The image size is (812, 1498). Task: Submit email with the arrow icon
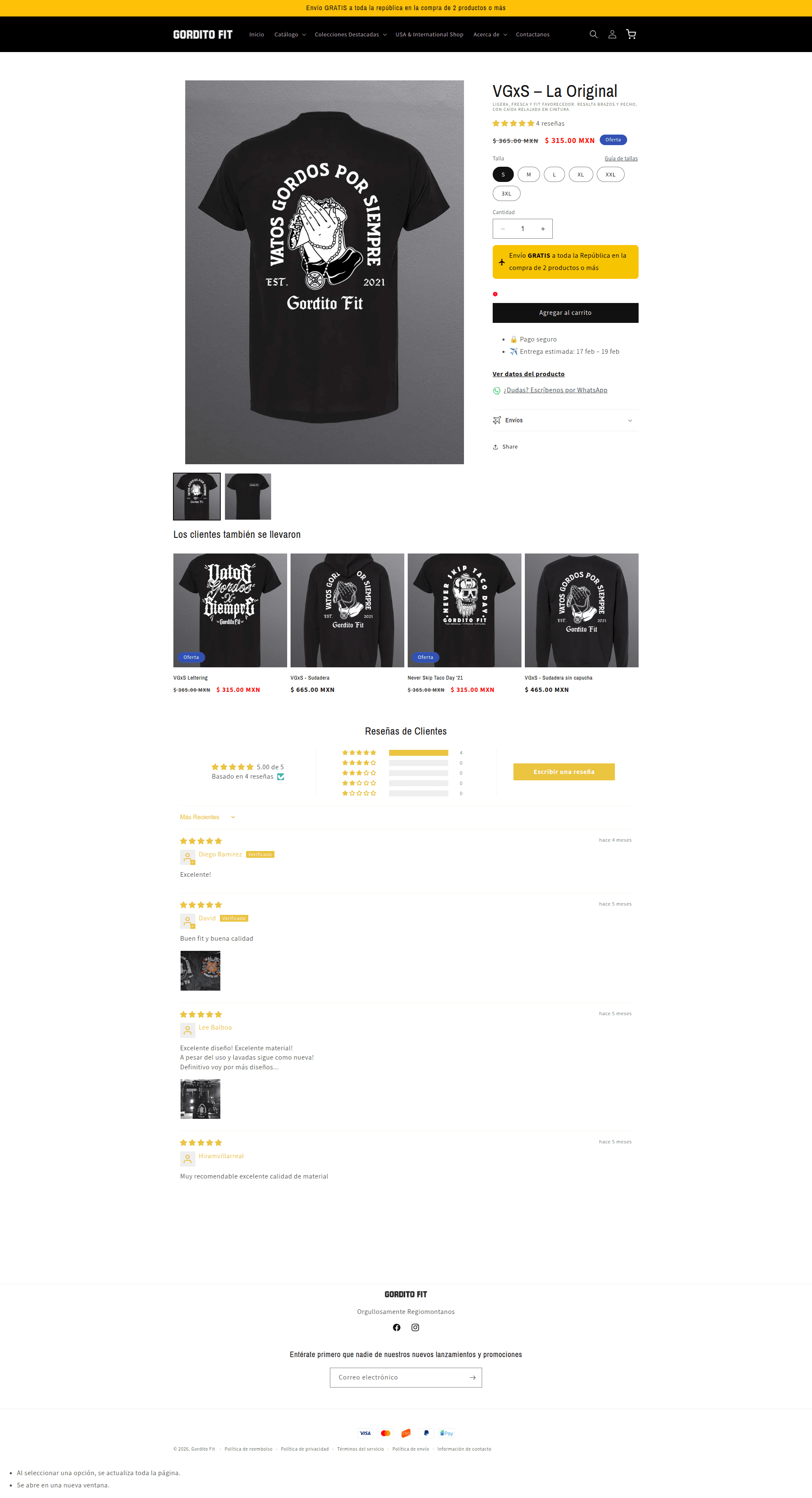(x=472, y=1377)
